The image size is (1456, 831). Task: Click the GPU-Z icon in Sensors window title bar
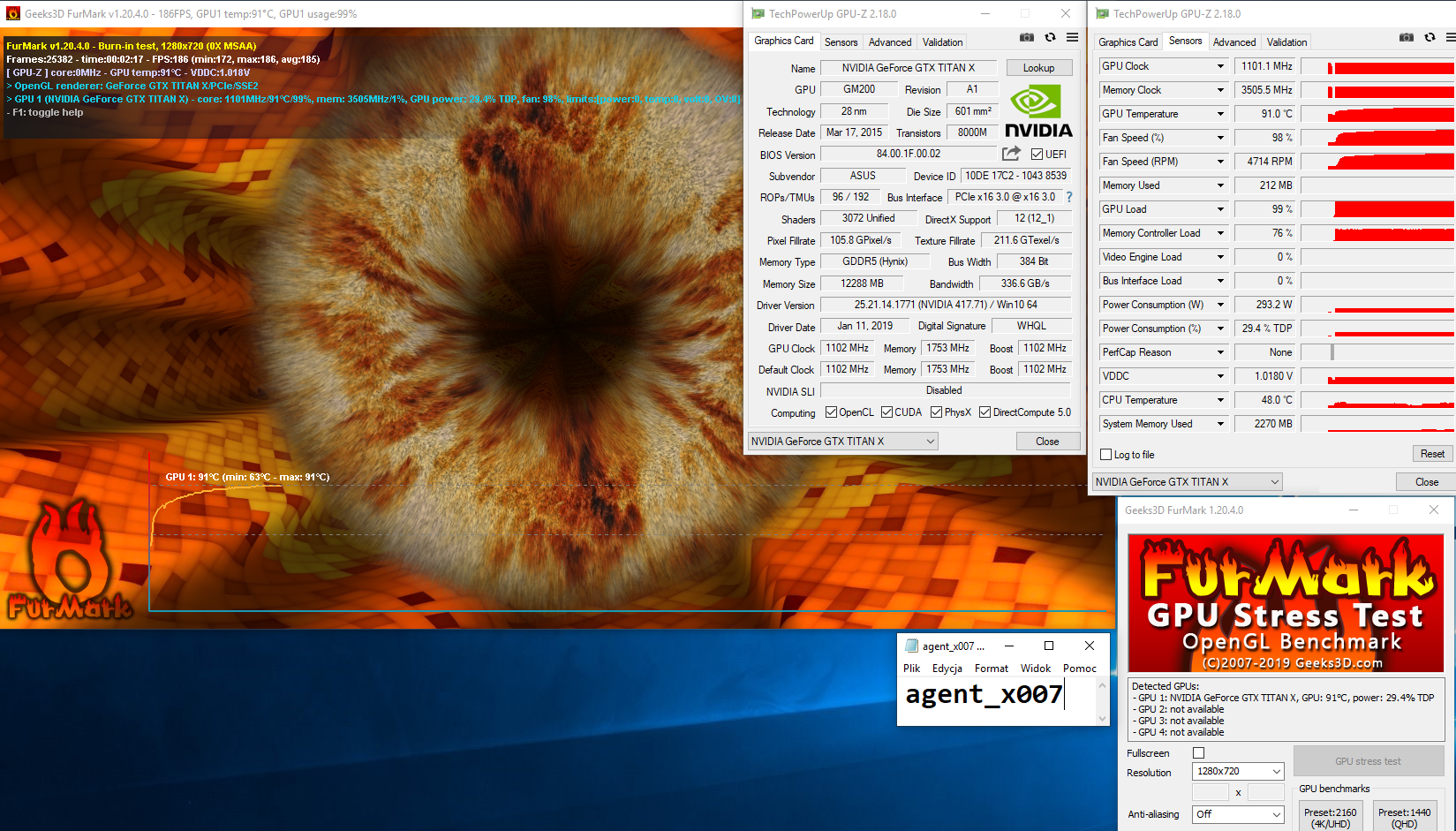click(1102, 13)
